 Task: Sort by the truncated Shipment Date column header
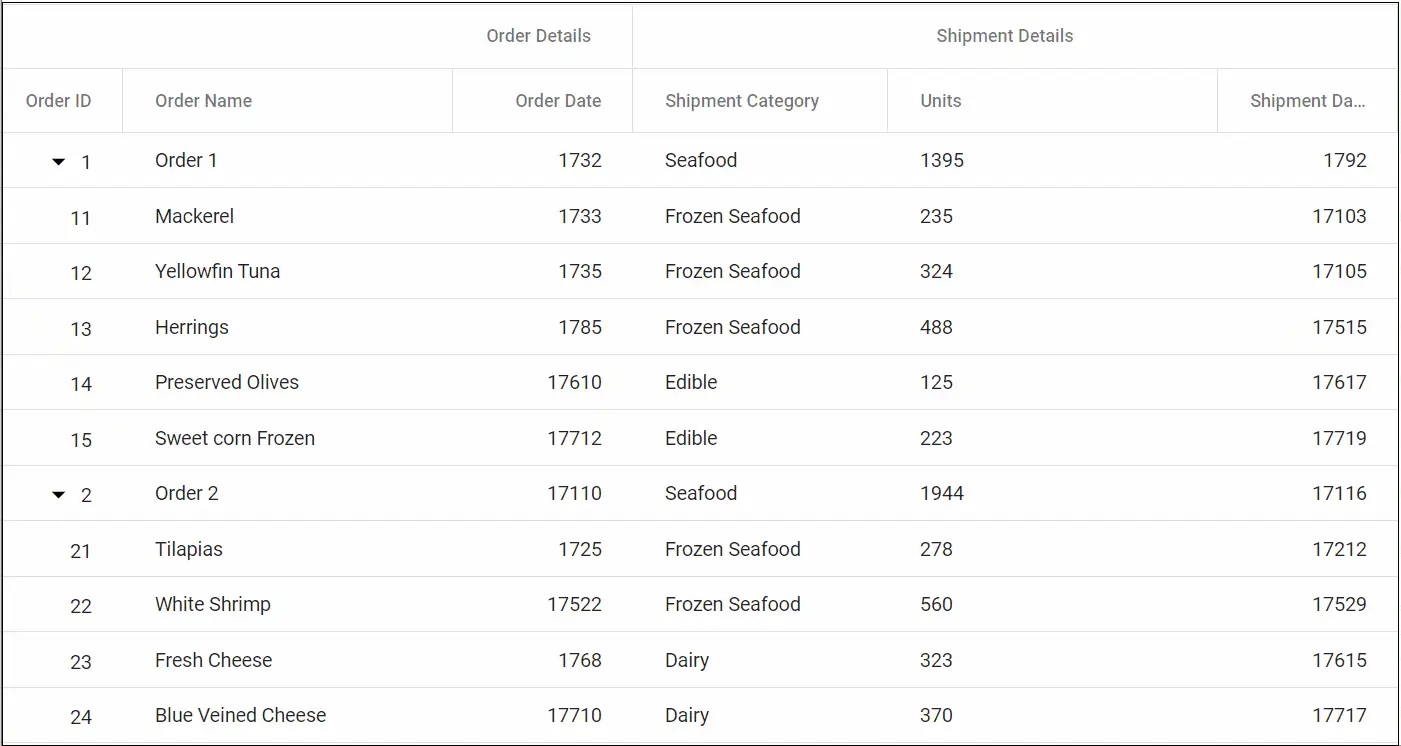click(x=1308, y=100)
